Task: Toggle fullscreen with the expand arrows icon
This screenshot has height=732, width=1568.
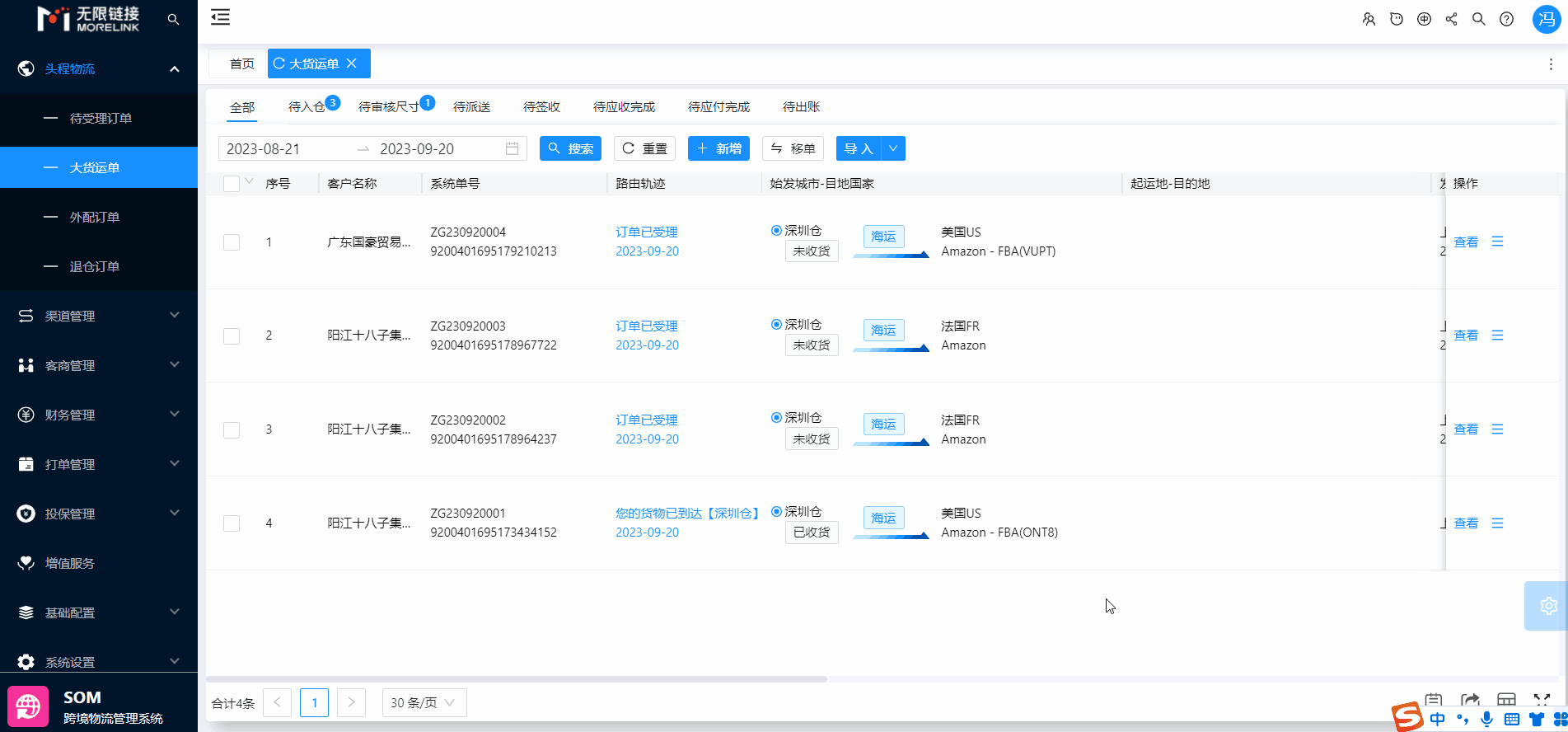Action: (x=1542, y=699)
